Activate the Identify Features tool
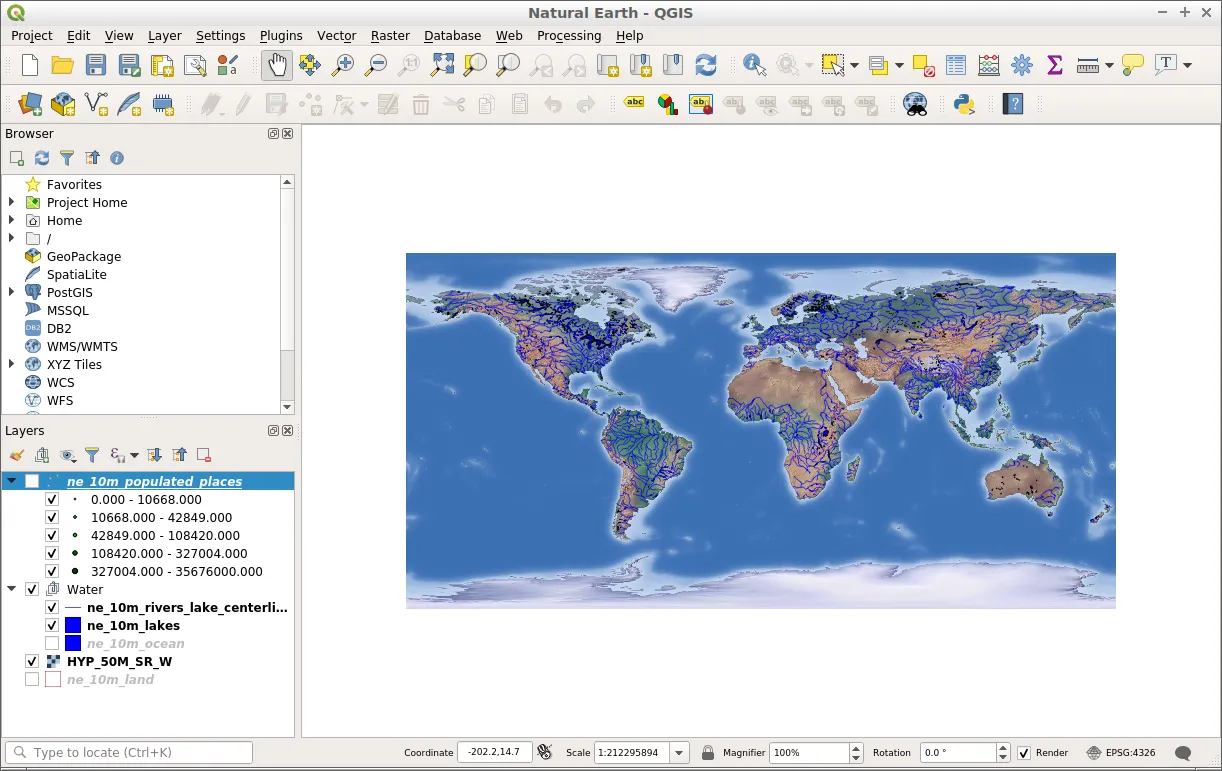Viewport: 1222px width, 771px height. pos(755,66)
